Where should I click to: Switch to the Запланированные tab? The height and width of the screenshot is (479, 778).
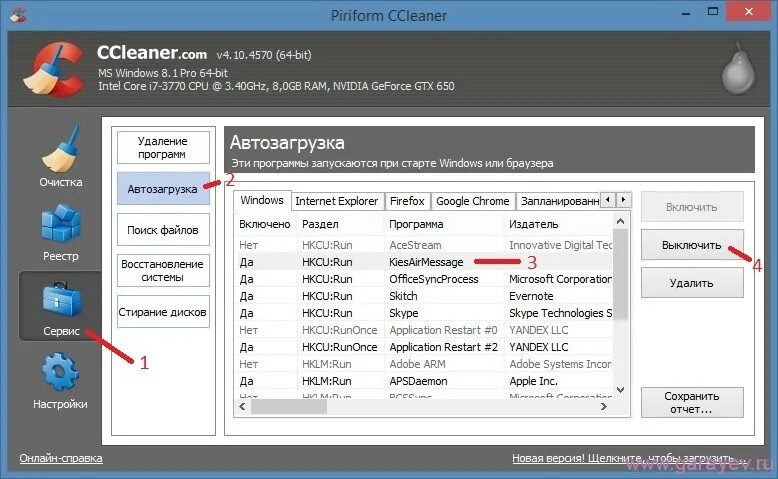[x=559, y=201]
